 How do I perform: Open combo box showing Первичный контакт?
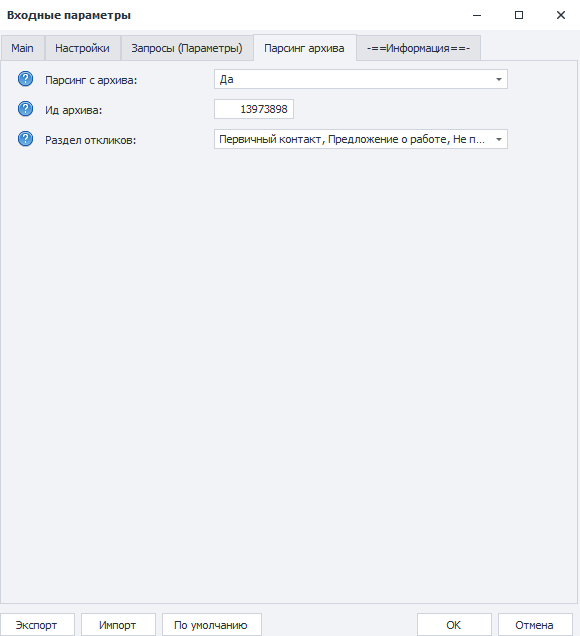coord(361,140)
